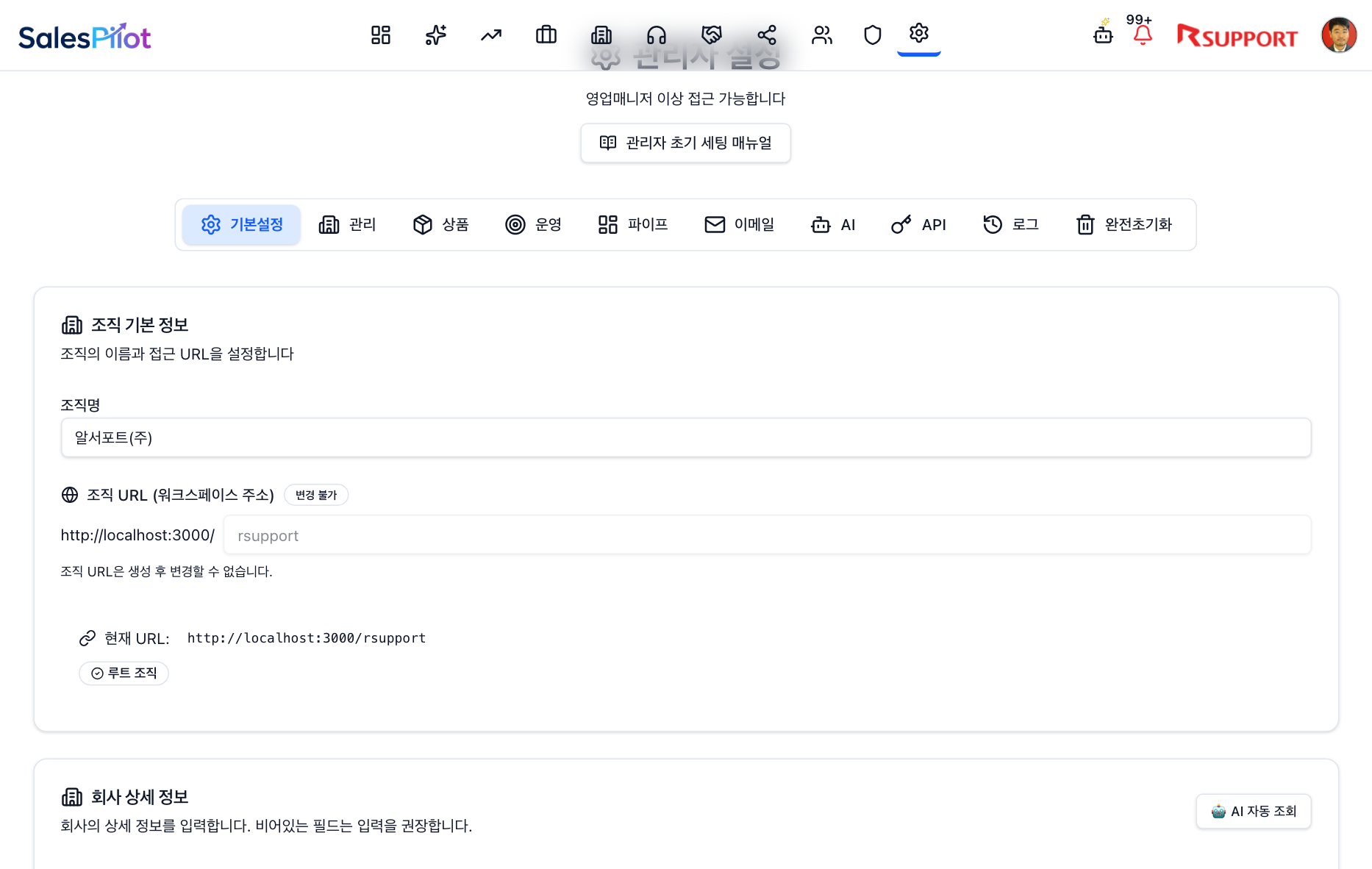This screenshot has width=1372, height=869.
Task: Open the user profile avatar
Action: coord(1338,35)
